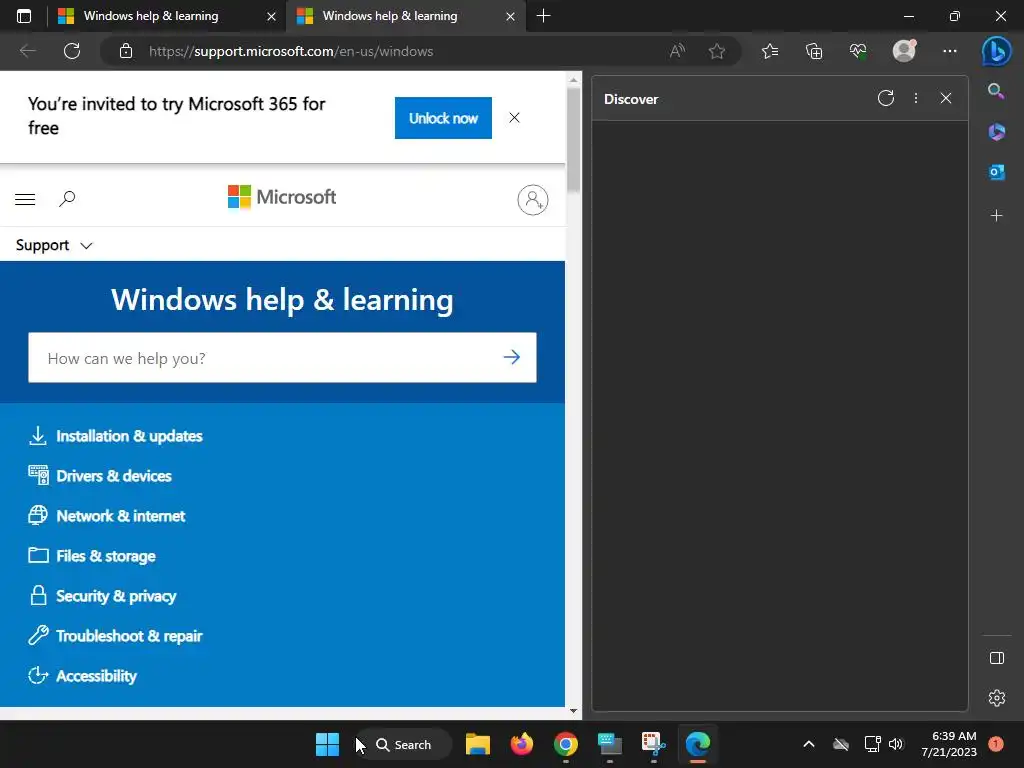This screenshot has height=768, width=1024.
Task: Open Firefox from taskbar
Action: tap(522, 744)
